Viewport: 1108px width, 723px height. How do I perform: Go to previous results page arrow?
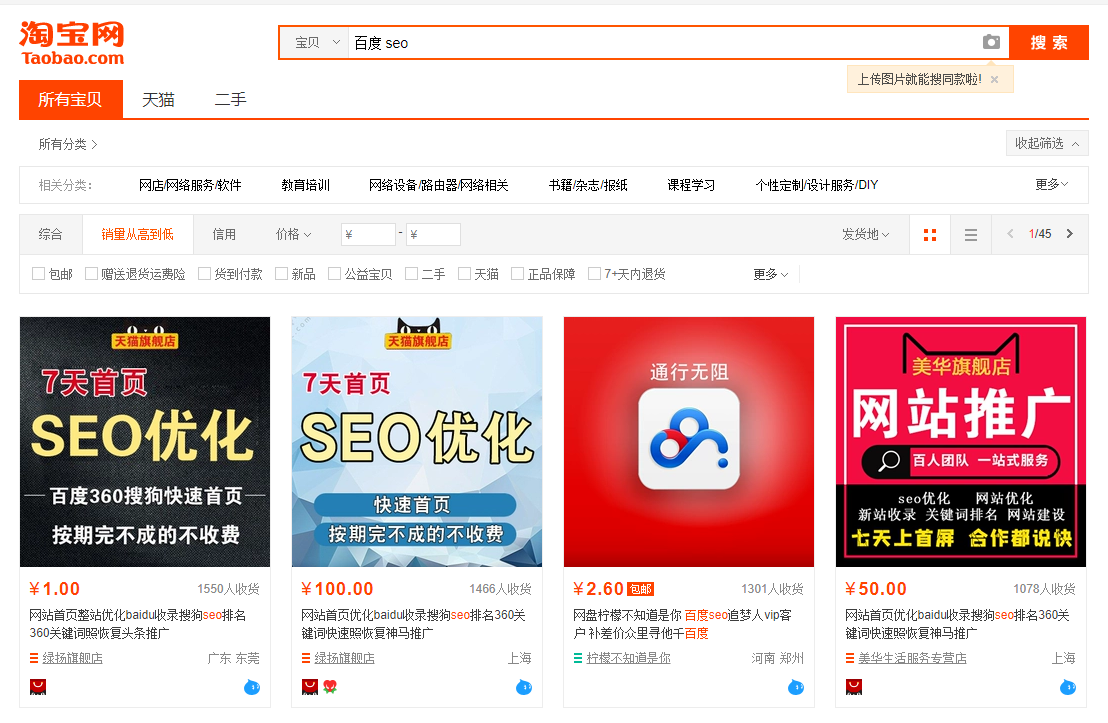point(1010,234)
